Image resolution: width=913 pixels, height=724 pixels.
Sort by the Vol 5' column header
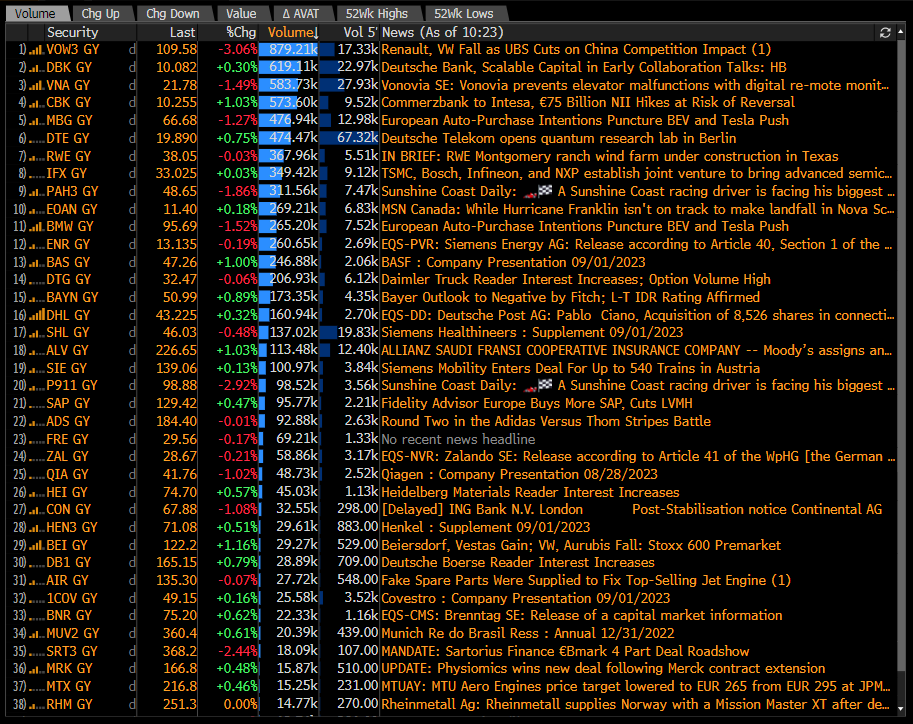tap(360, 33)
